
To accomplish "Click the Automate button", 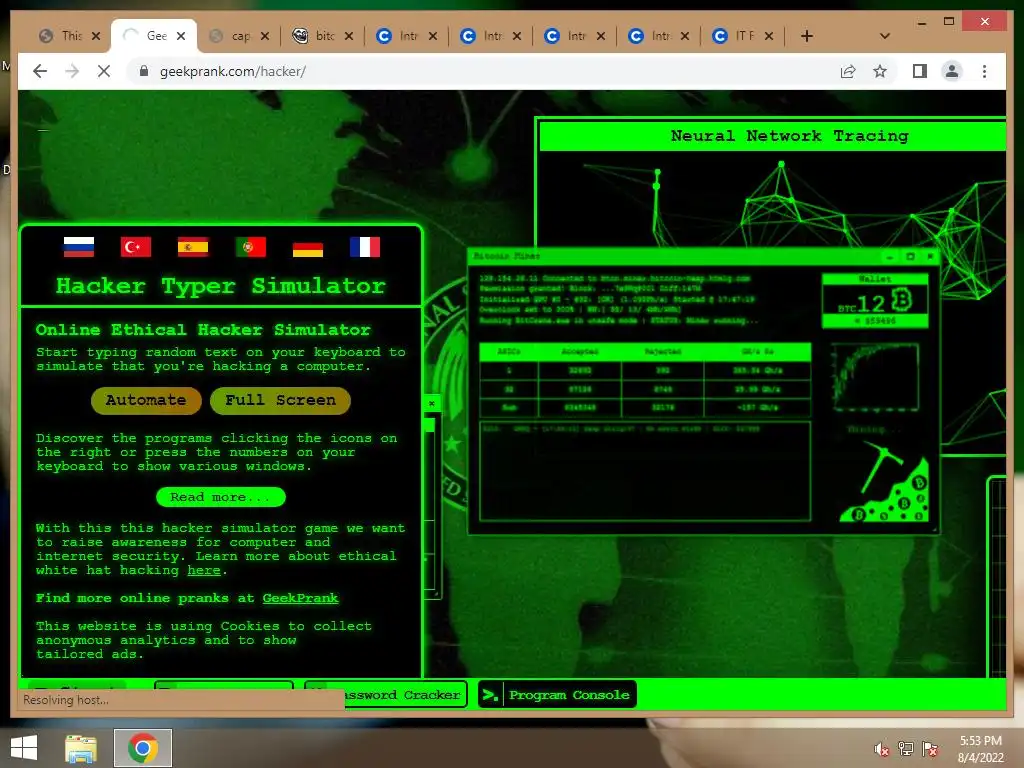I will pyautogui.click(x=146, y=400).
